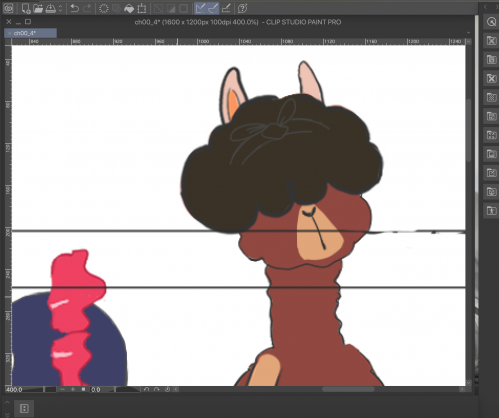Undo the last action
The height and width of the screenshot is (418, 499).
click(74, 8)
